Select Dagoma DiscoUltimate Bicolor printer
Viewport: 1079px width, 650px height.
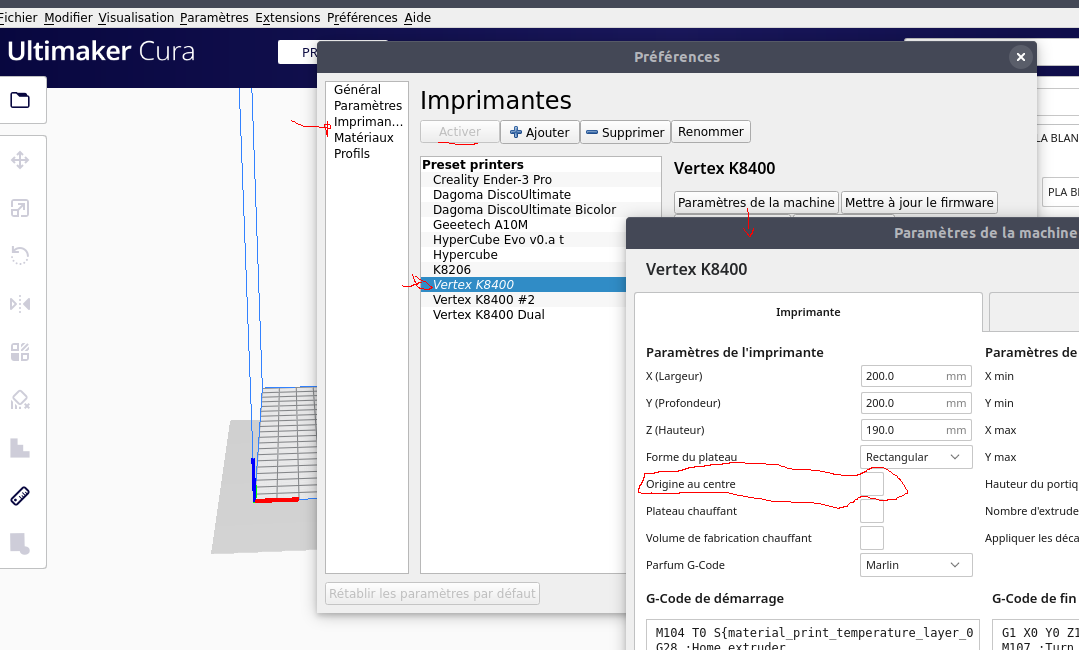click(x=541, y=210)
